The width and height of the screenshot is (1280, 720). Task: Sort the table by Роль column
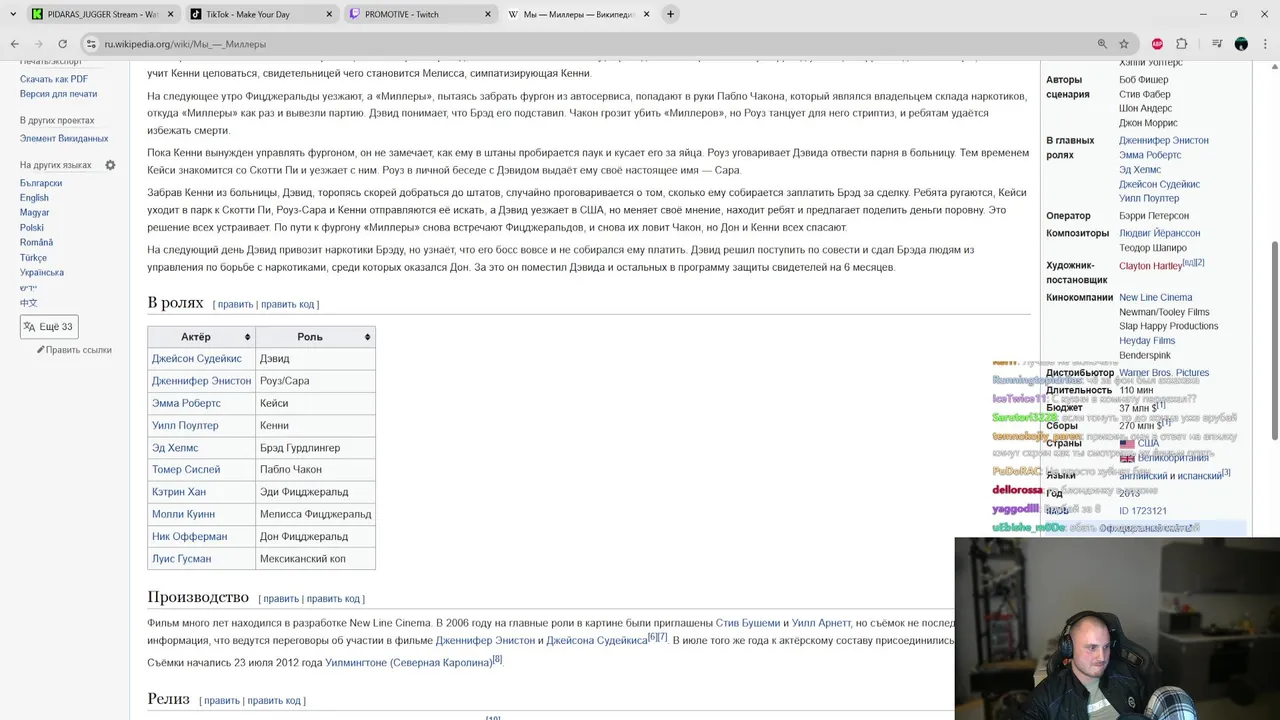(x=368, y=337)
